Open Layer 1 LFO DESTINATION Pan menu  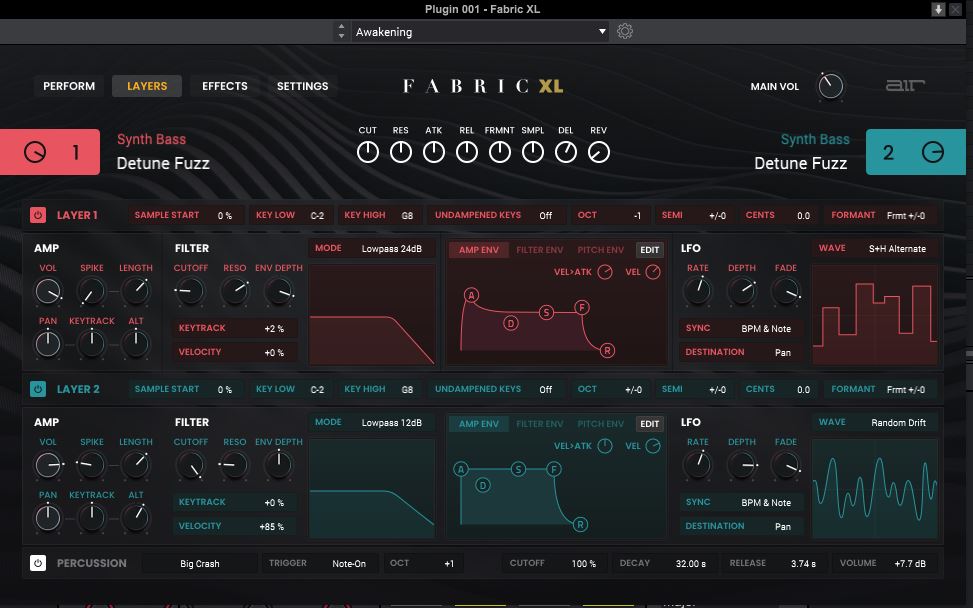coord(741,352)
